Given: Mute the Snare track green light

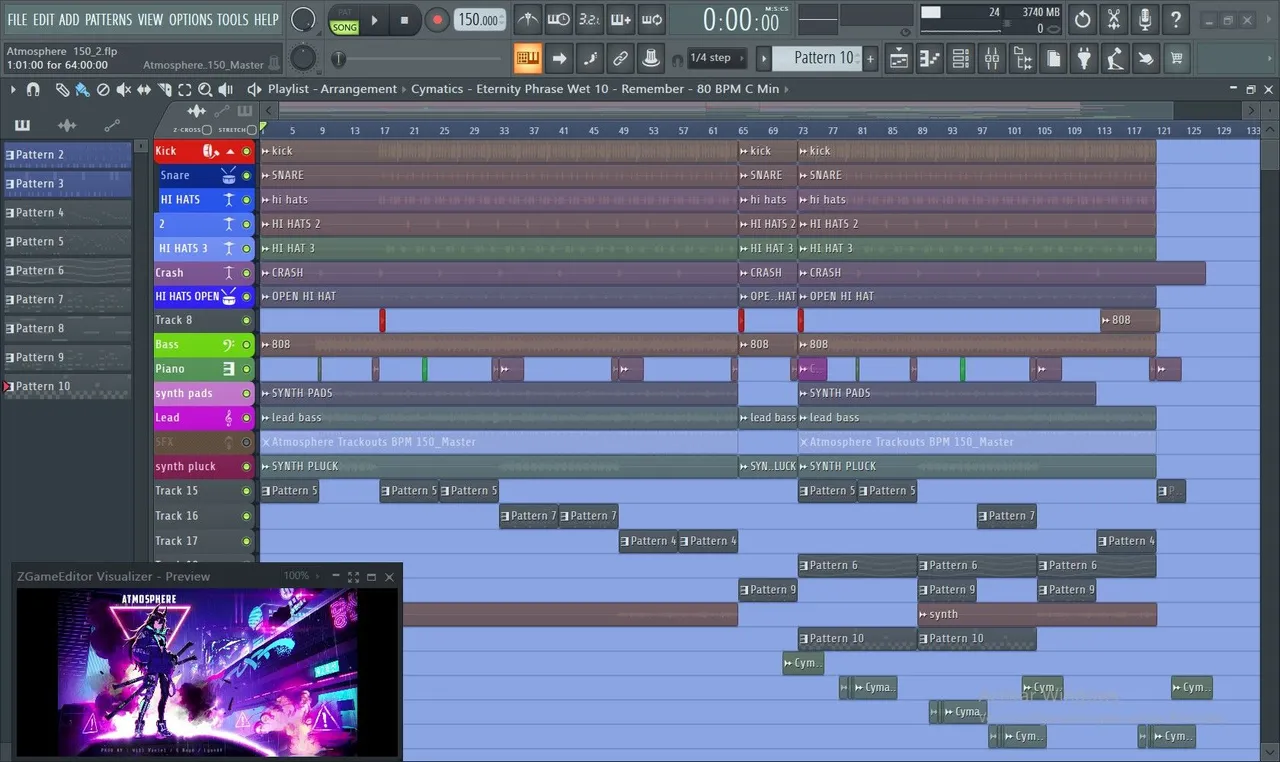Looking at the screenshot, I should (246, 175).
